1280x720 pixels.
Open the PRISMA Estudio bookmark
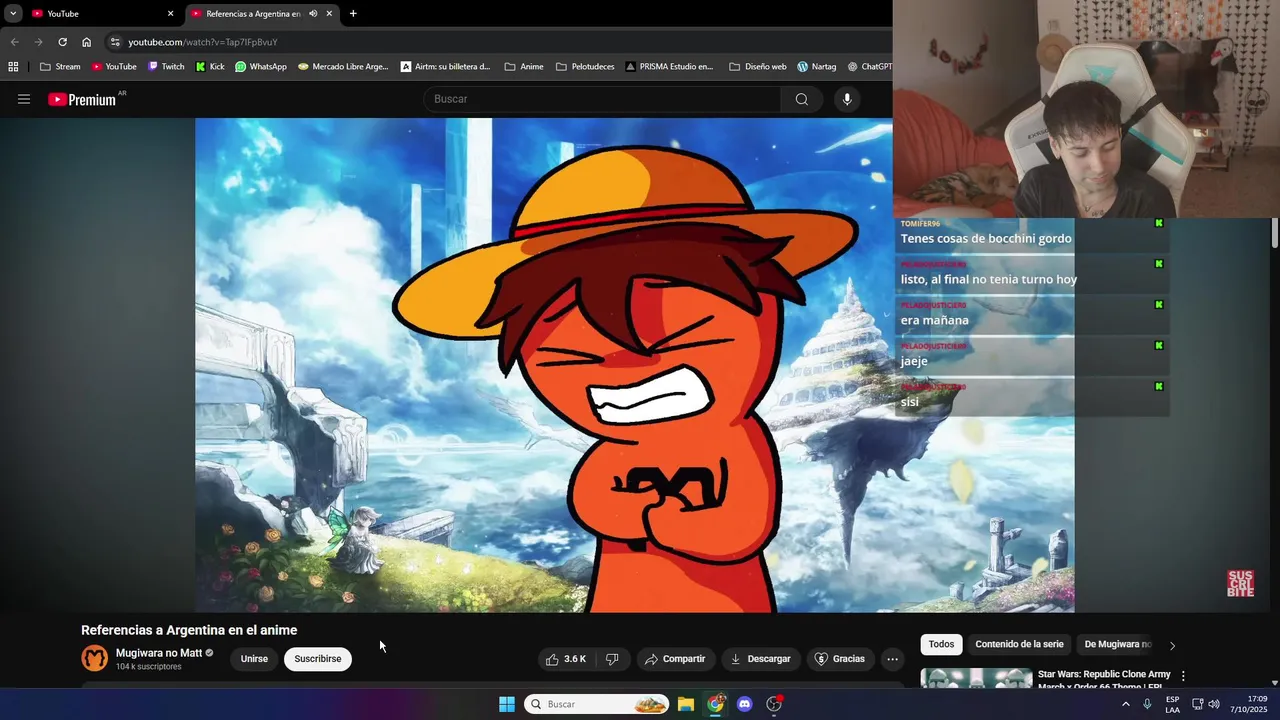[670, 67]
